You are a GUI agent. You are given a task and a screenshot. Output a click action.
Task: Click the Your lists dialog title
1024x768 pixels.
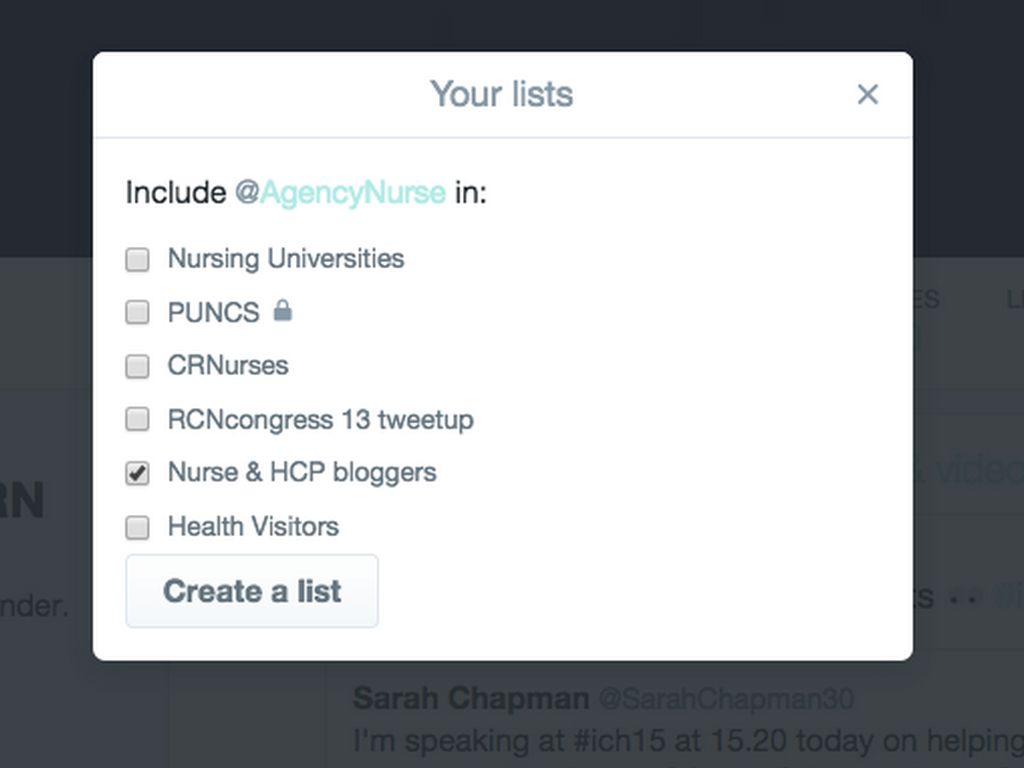(x=501, y=94)
